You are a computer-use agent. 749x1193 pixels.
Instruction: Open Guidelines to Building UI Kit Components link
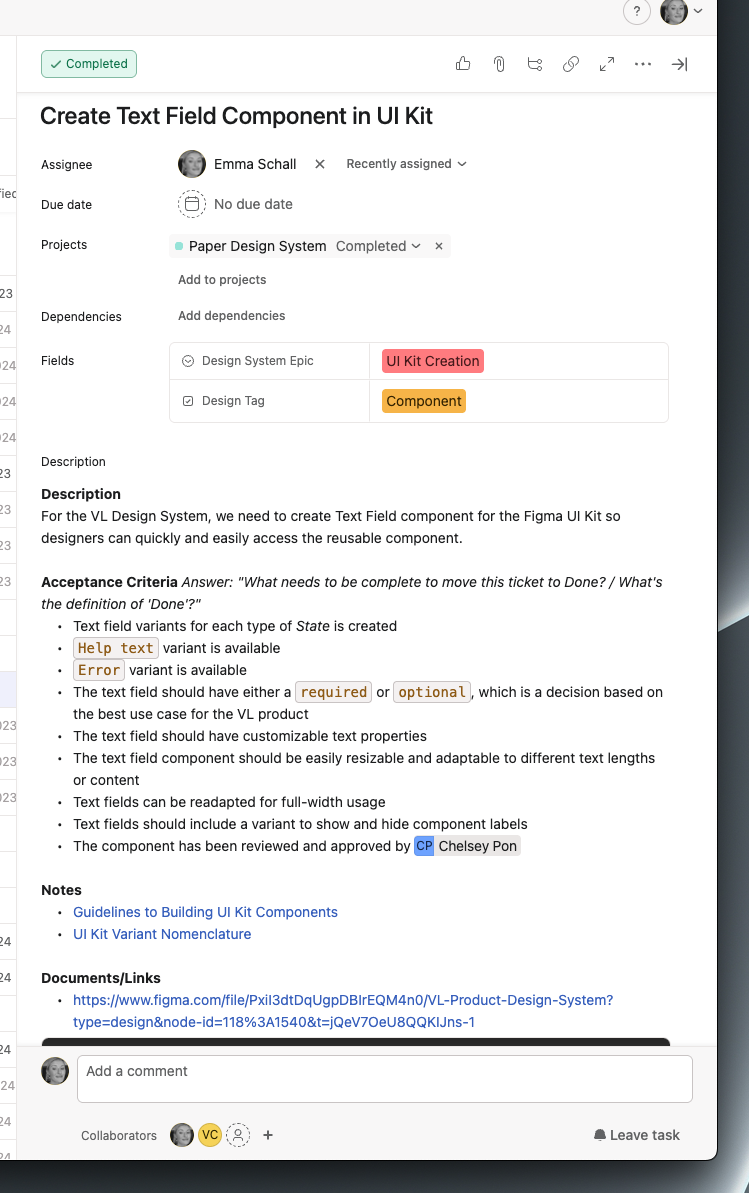pyautogui.click(x=205, y=912)
